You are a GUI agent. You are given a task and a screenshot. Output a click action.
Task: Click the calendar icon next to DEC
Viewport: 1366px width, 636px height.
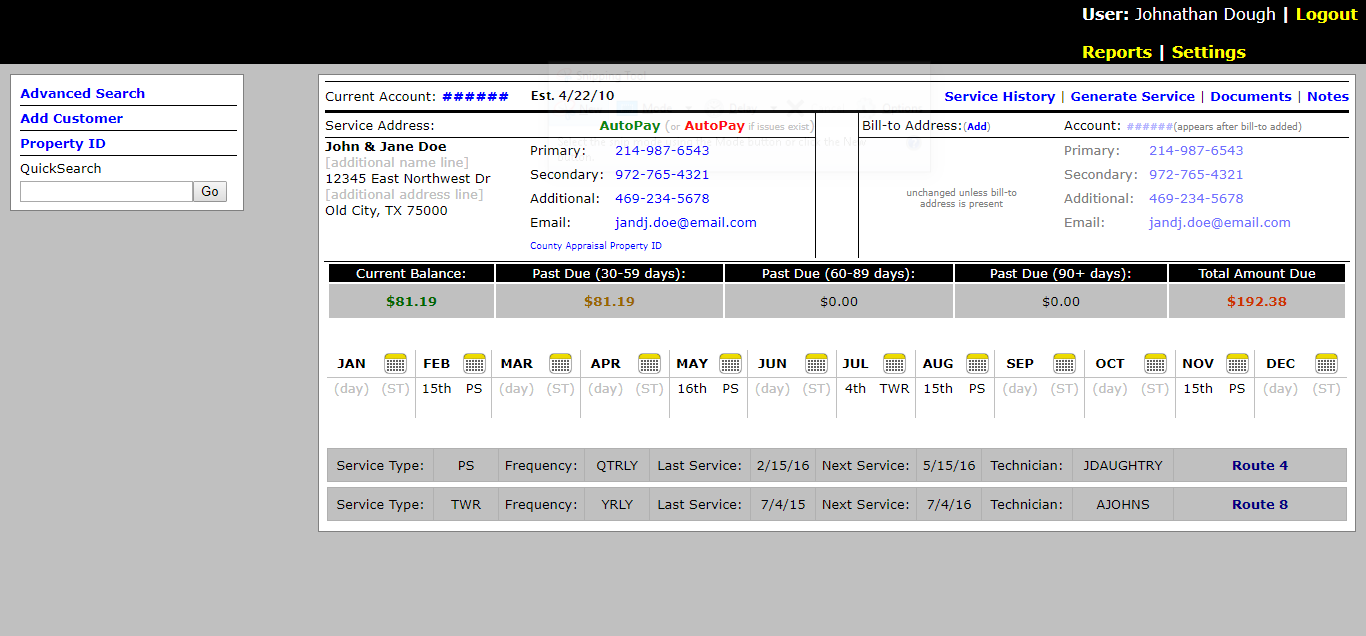[1326, 364]
